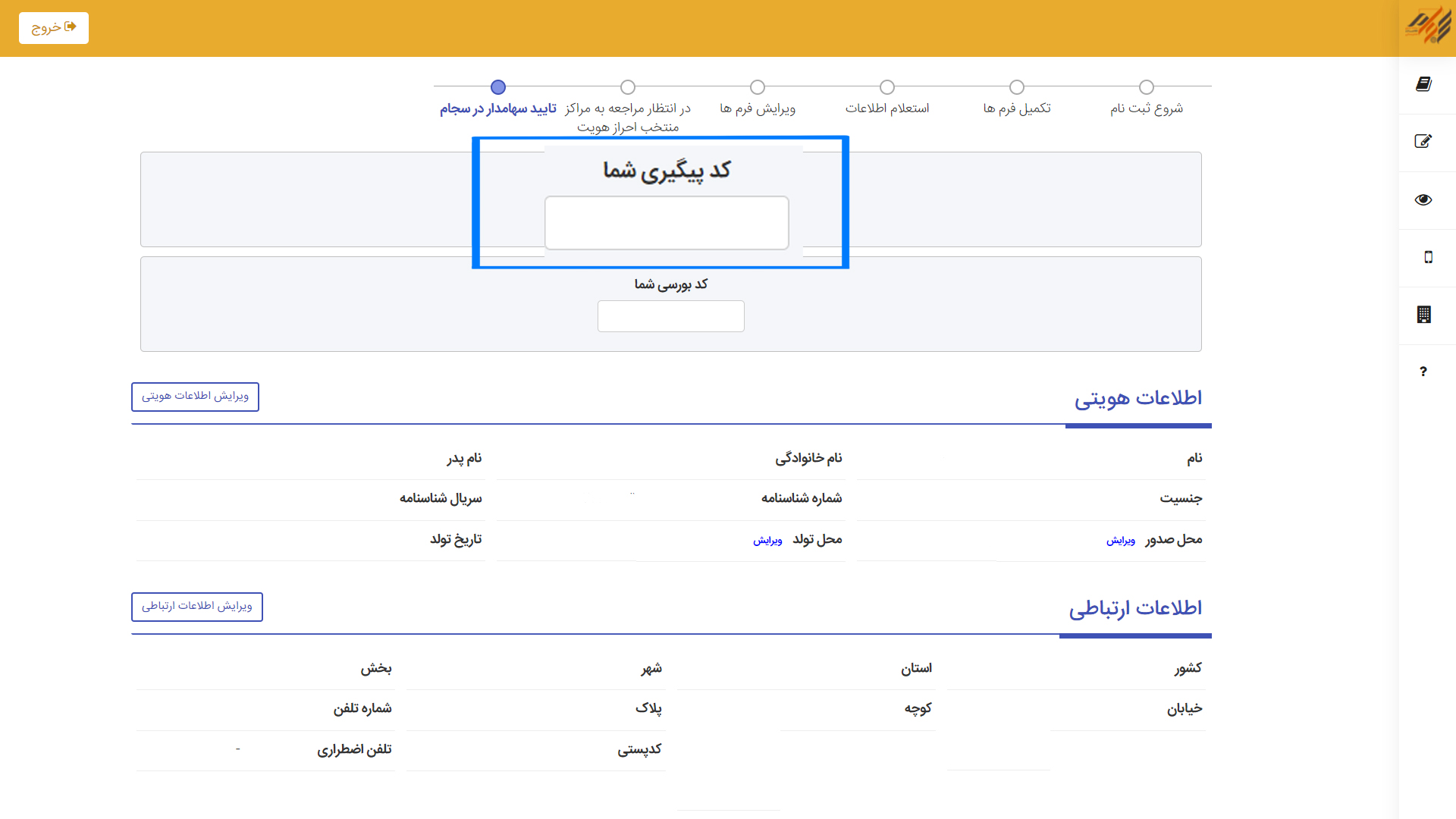This screenshot has width=1456, height=819.
Task: Click the شروع ثبت نام step label
Action: 1147,108
